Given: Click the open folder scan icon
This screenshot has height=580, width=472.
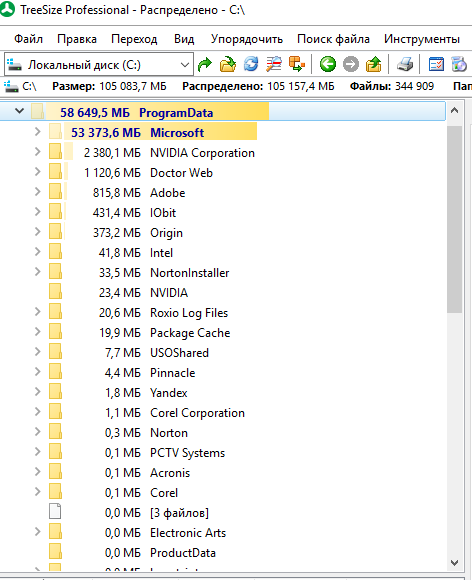Looking at the screenshot, I should coord(227,65).
